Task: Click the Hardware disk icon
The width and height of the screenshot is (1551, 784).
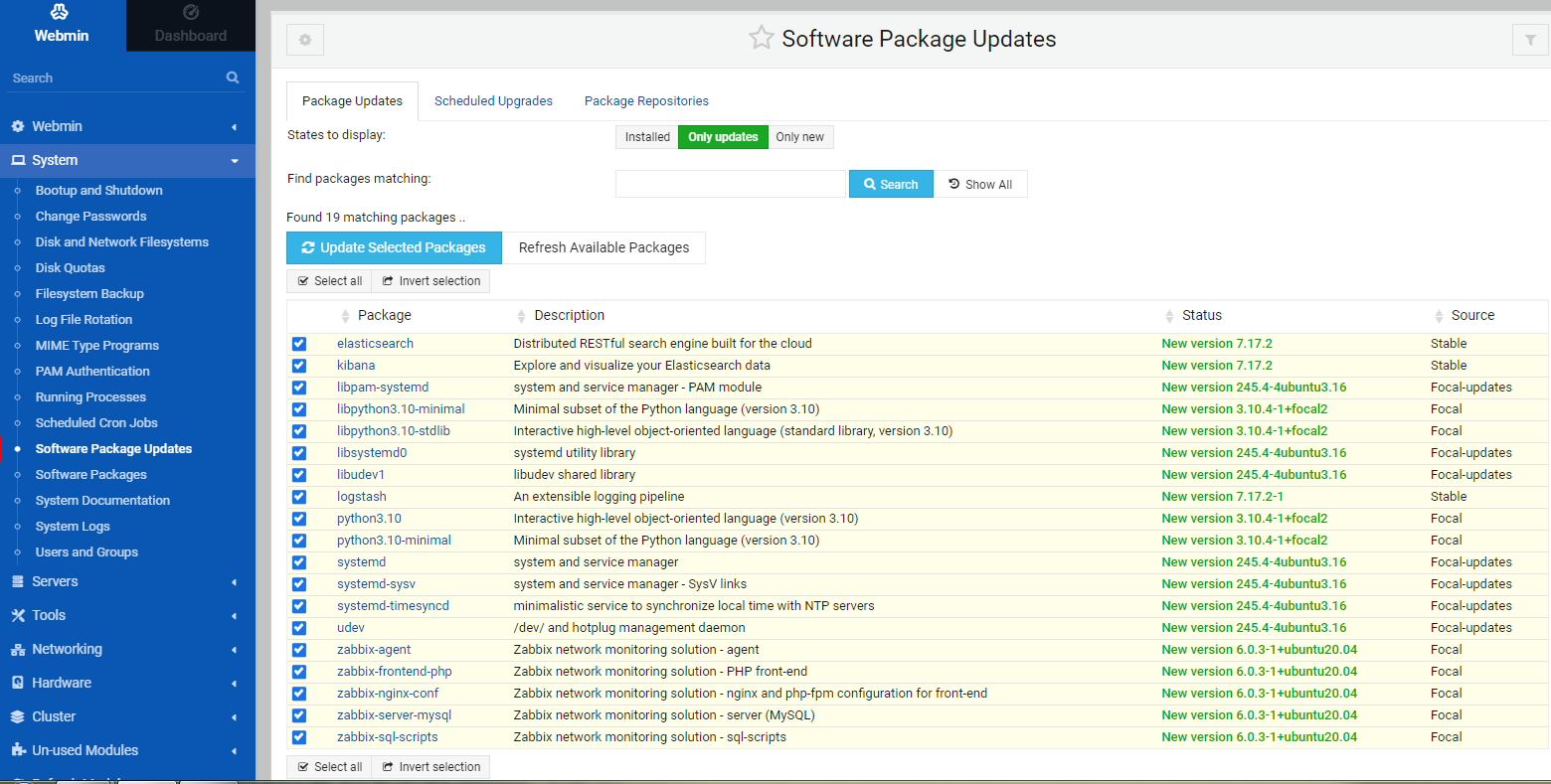Action: click(18, 683)
